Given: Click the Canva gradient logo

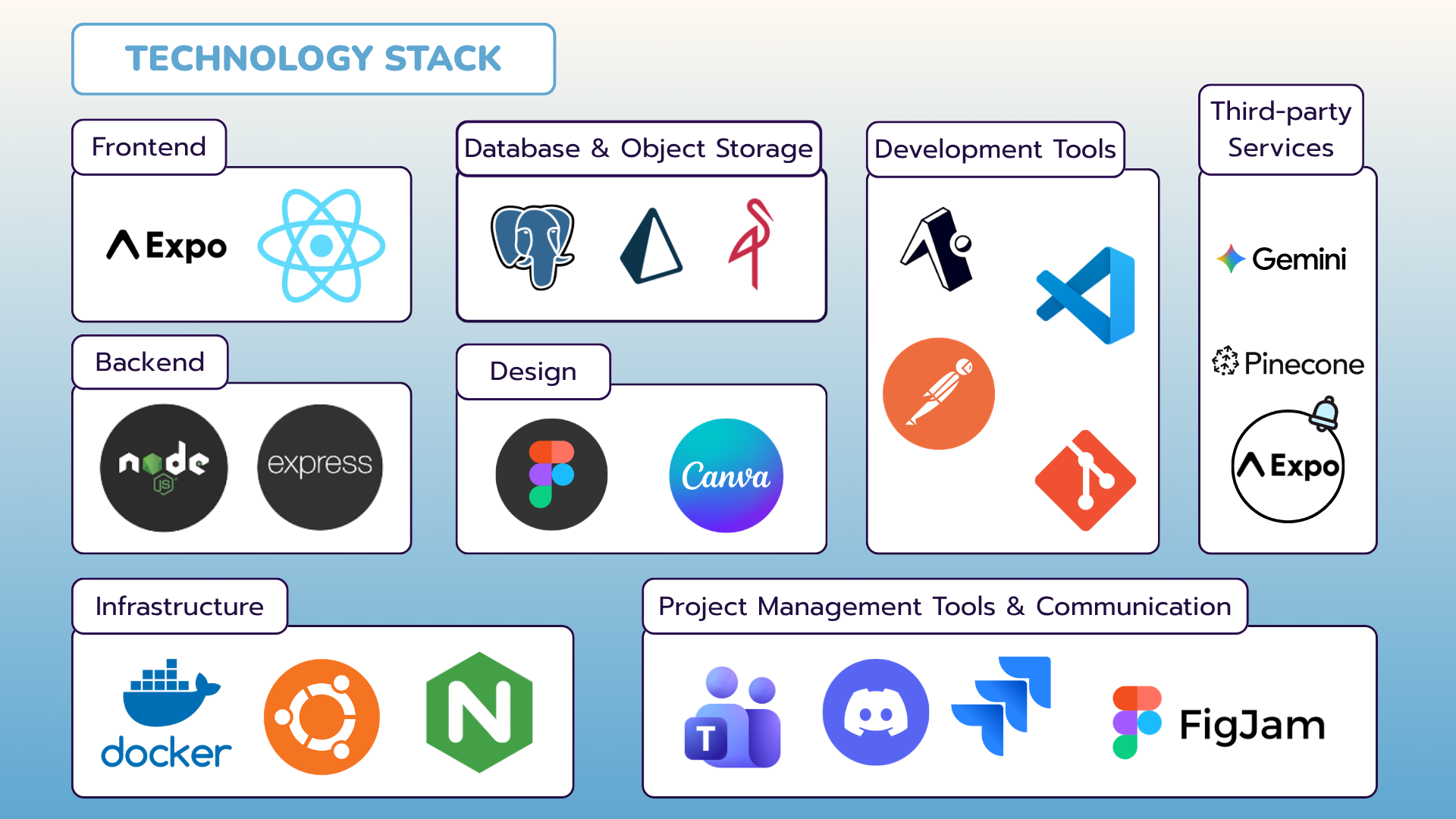Looking at the screenshot, I should click(726, 475).
